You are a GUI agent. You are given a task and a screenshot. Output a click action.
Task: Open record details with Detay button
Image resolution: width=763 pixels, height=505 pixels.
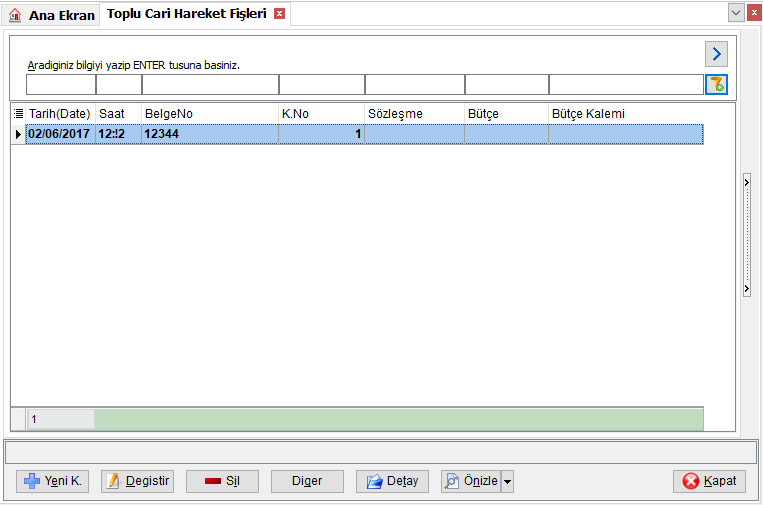tap(392, 481)
